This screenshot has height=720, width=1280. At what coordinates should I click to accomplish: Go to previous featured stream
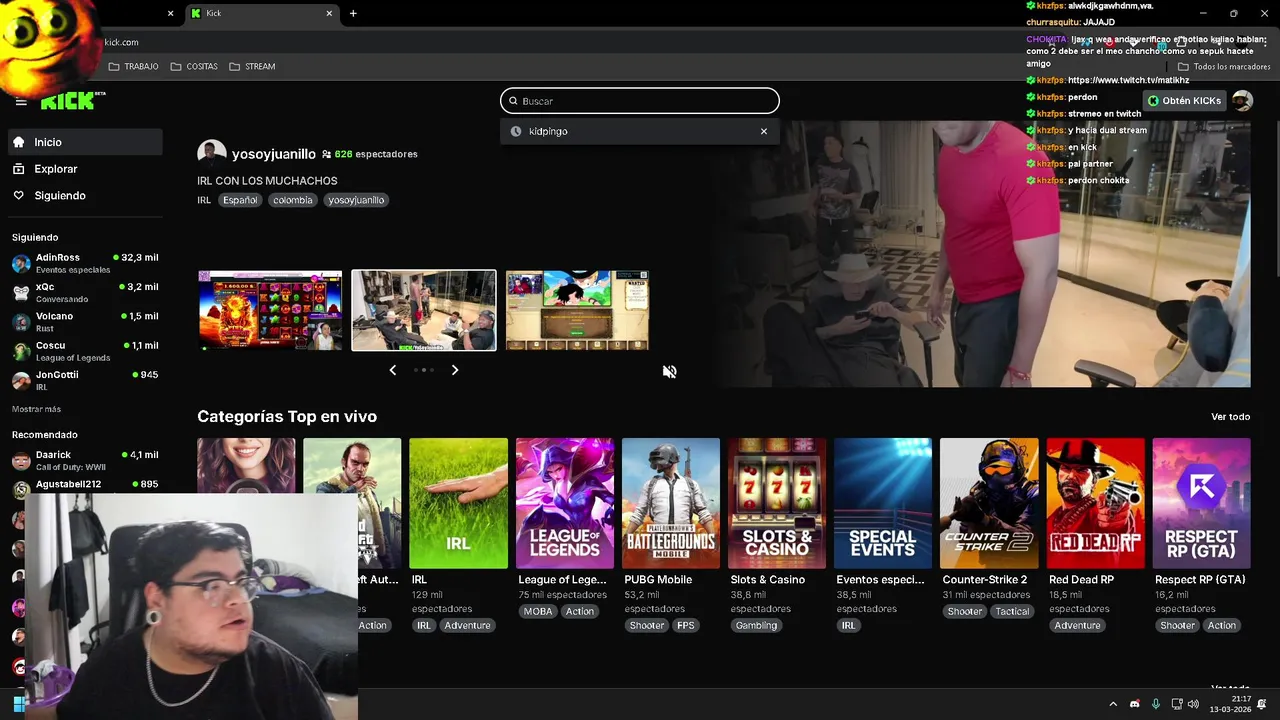pos(392,370)
